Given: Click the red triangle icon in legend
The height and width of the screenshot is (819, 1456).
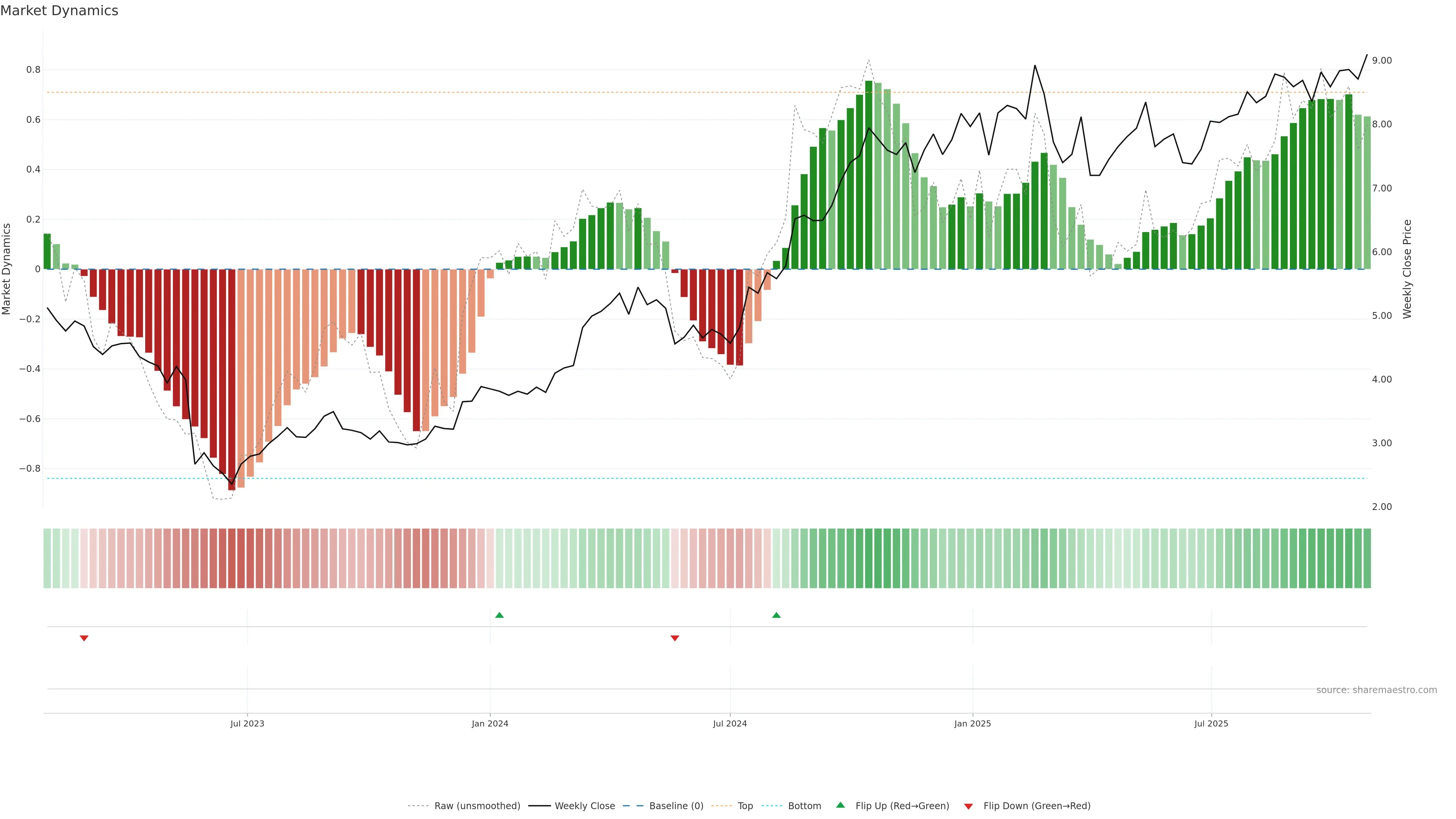Looking at the screenshot, I should click(x=968, y=806).
